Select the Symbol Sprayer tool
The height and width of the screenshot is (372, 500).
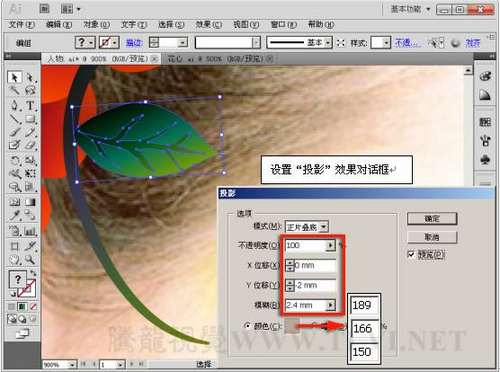point(14,231)
